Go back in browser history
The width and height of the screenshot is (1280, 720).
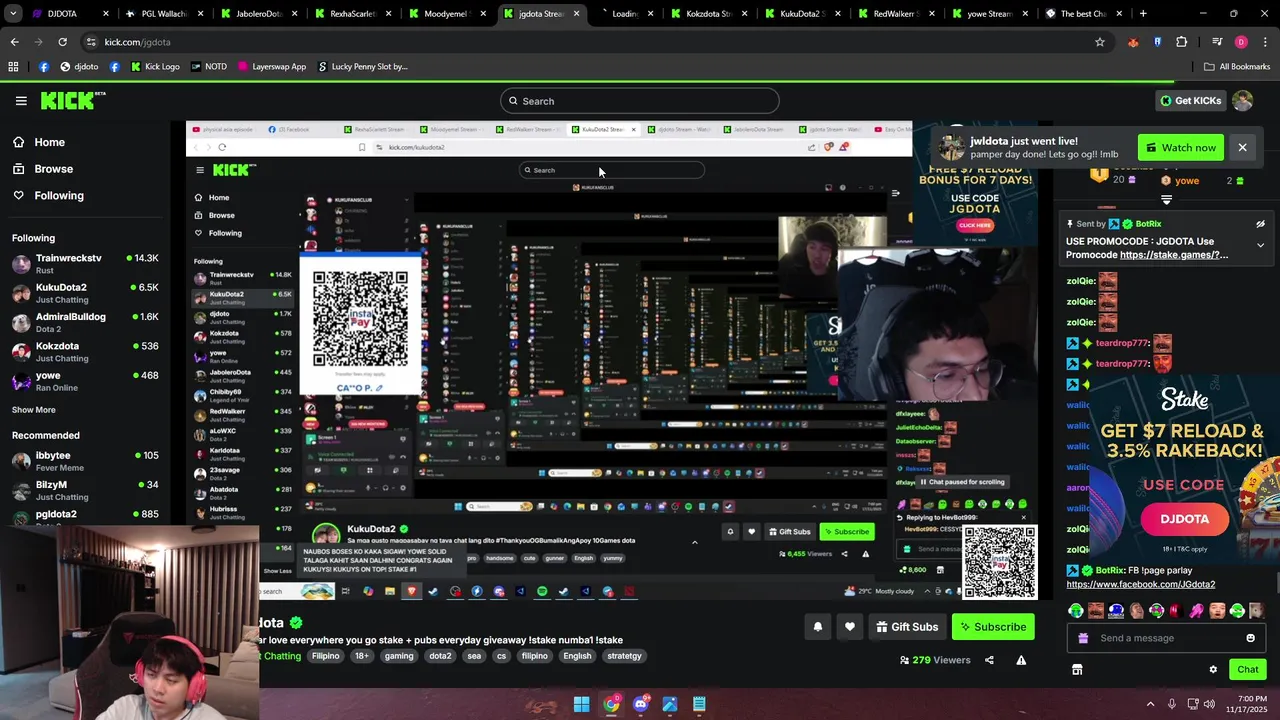[14, 42]
